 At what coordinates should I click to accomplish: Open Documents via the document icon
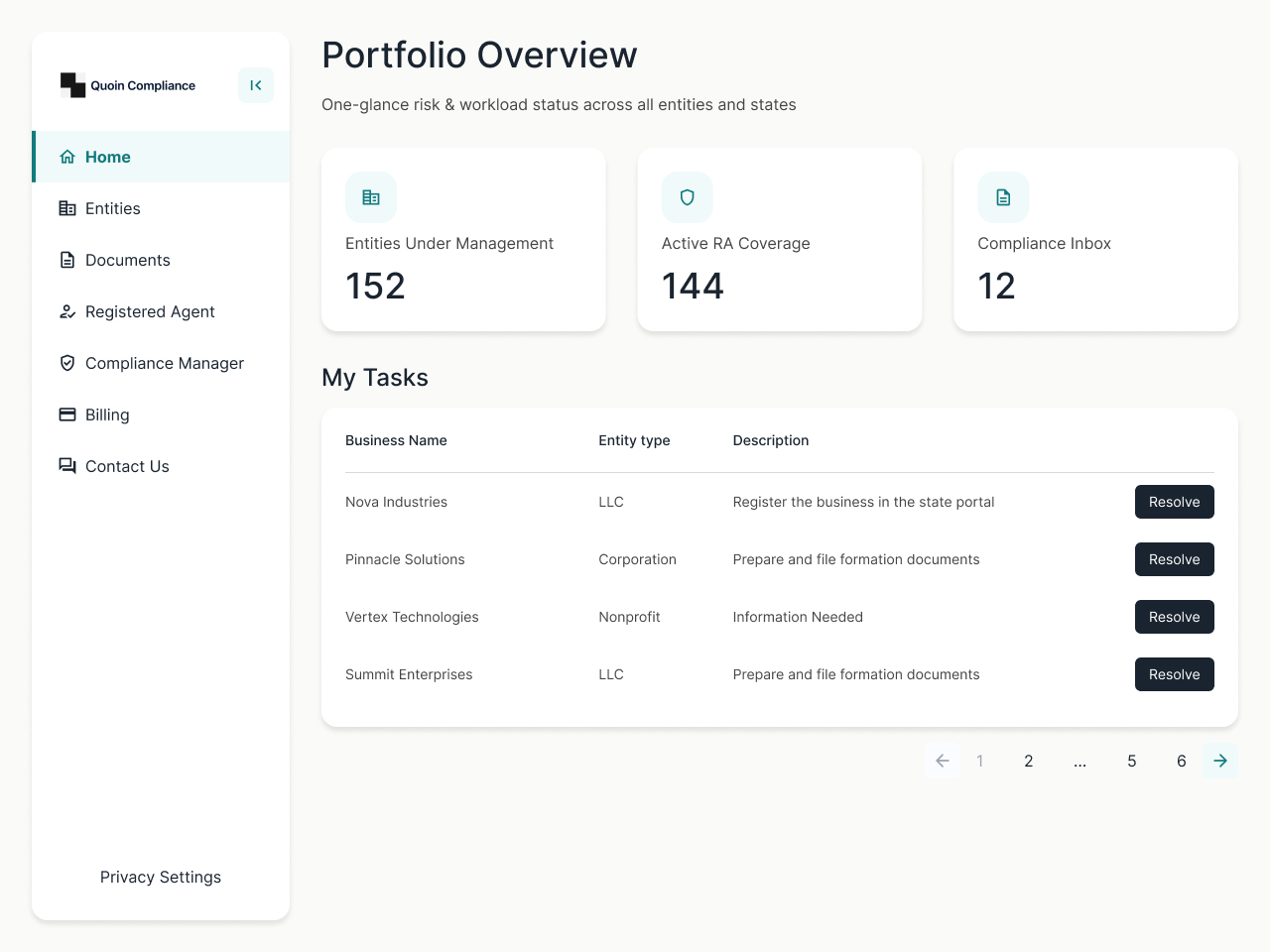(x=67, y=260)
